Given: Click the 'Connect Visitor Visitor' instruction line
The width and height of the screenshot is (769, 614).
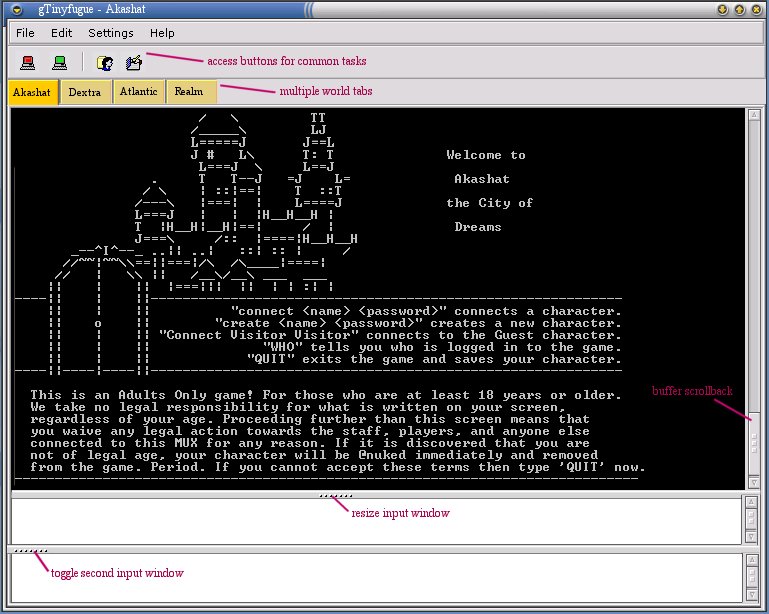Looking at the screenshot, I should tap(390, 335).
